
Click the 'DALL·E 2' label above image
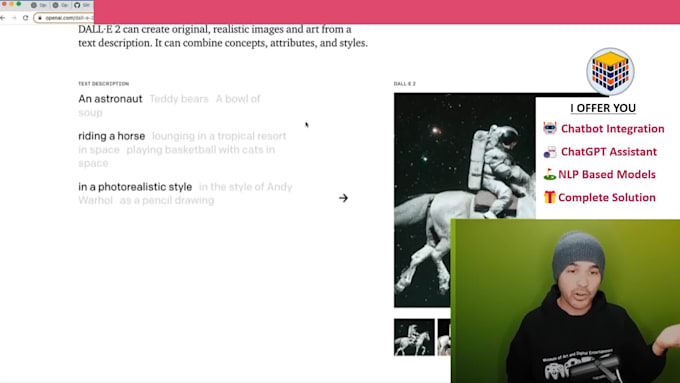click(405, 84)
